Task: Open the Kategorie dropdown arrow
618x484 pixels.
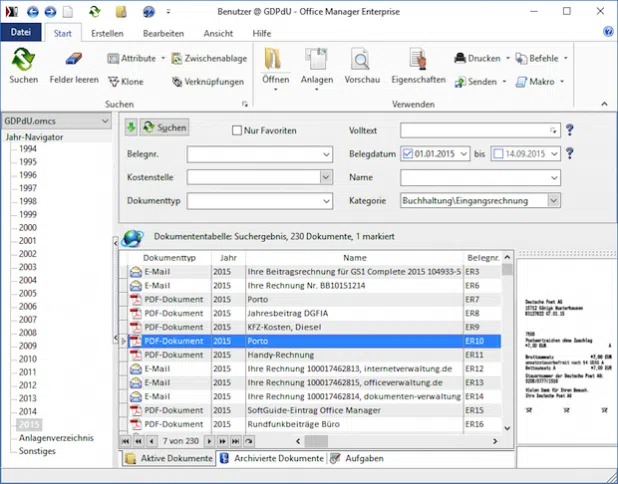Action: [553, 201]
